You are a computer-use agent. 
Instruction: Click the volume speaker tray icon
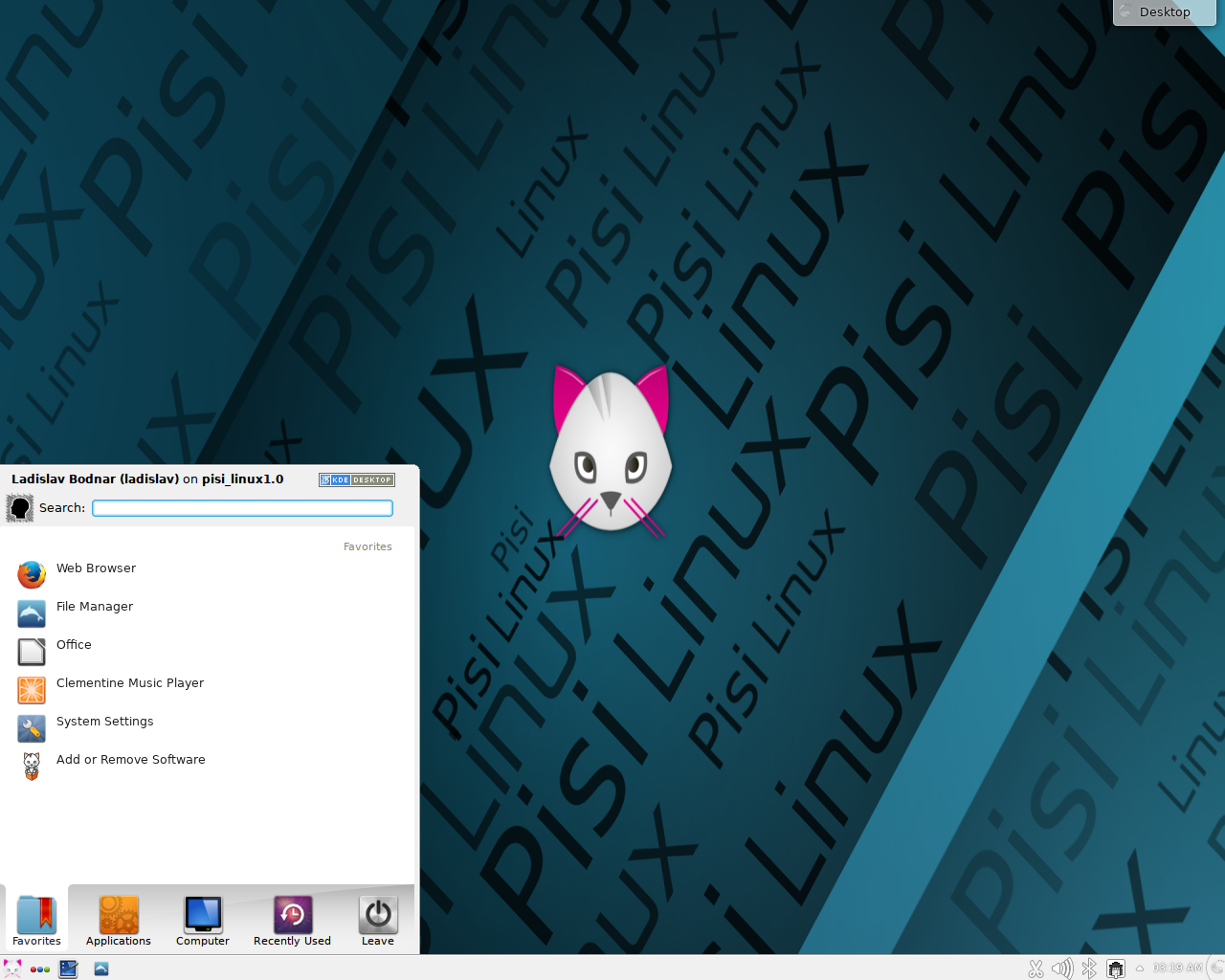point(1061,969)
